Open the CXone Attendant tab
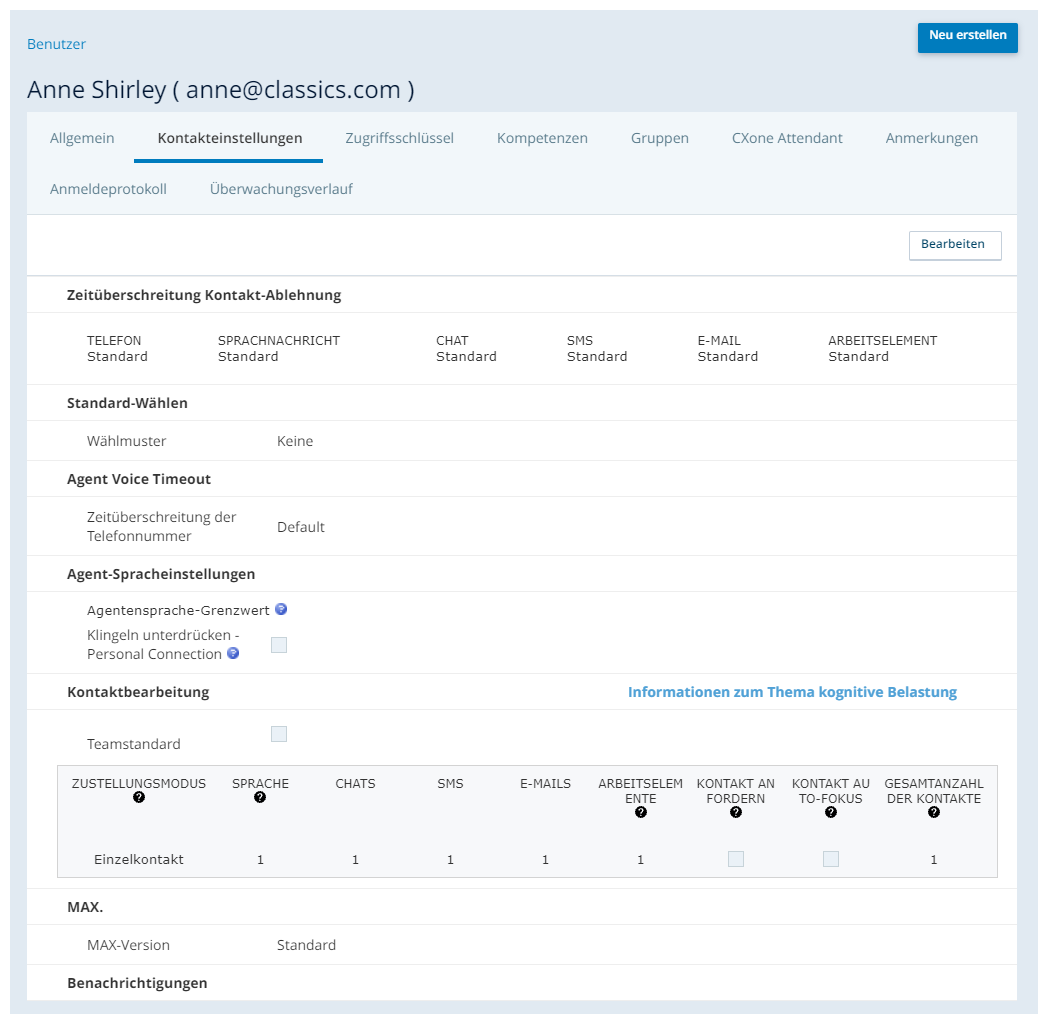1050x1026 pixels. pyautogui.click(x=787, y=138)
